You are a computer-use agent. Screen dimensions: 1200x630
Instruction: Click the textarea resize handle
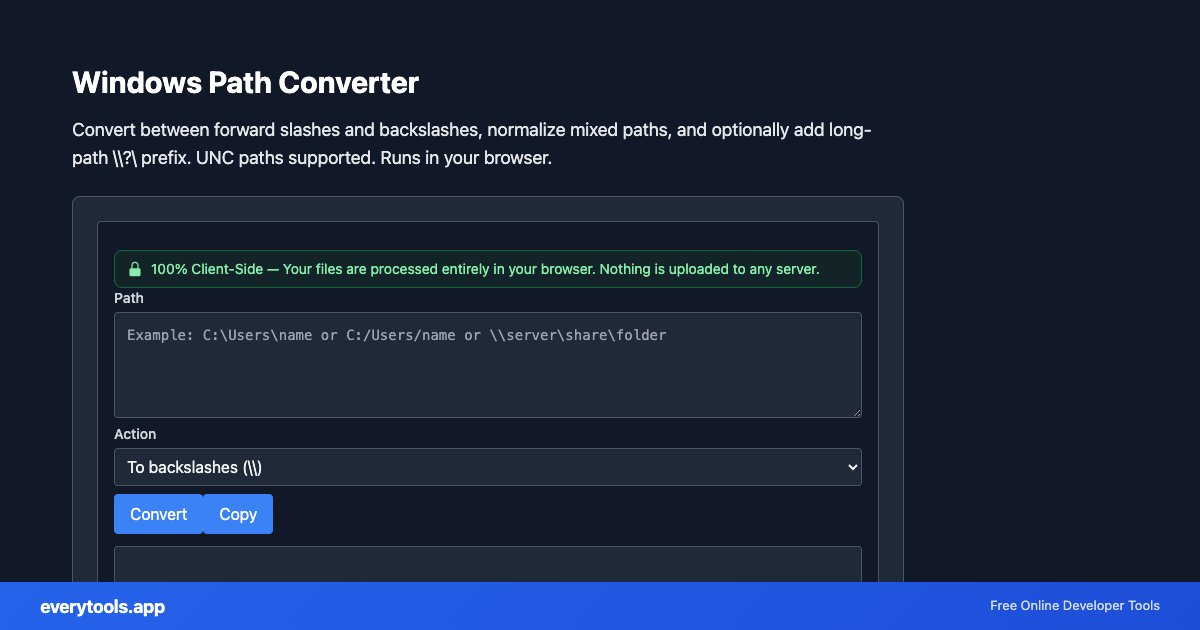[857, 412]
